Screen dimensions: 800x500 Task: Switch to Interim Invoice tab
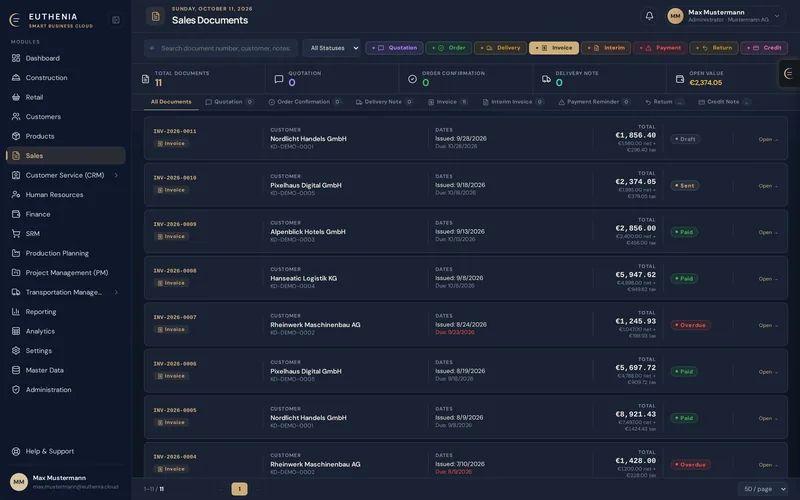[513, 102]
